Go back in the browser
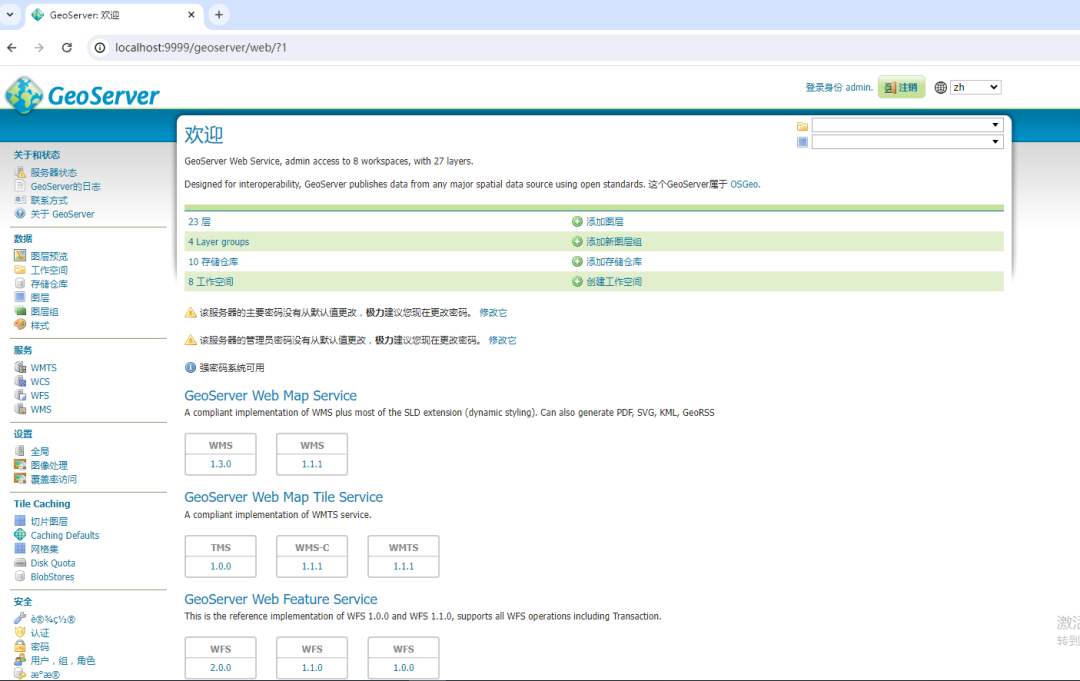Image resolution: width=1080 pixels, height=681 pixels. click(x=12, y=48)
